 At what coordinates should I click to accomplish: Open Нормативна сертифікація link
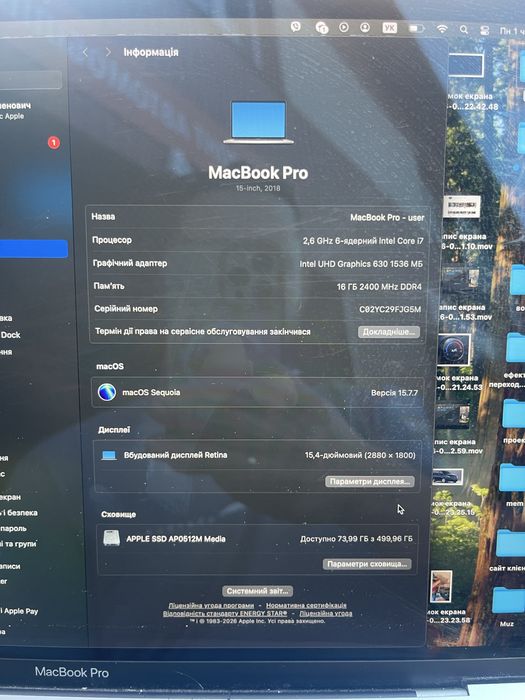[306, 605]
